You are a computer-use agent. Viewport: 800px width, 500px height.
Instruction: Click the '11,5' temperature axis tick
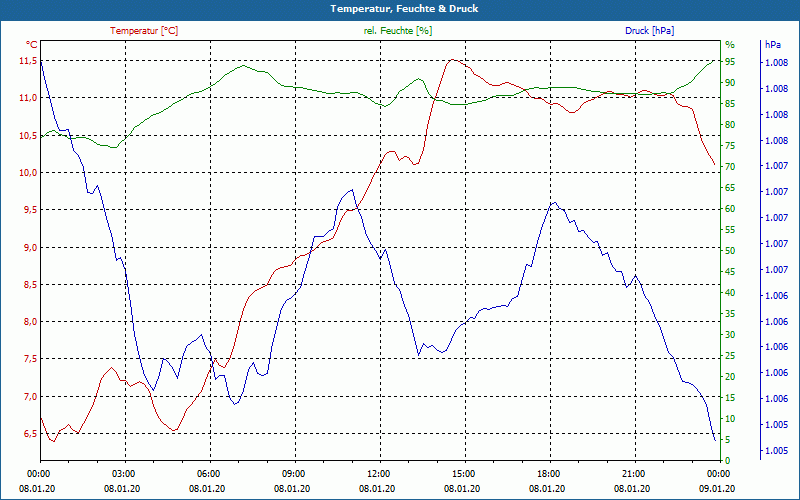(28, 61)
